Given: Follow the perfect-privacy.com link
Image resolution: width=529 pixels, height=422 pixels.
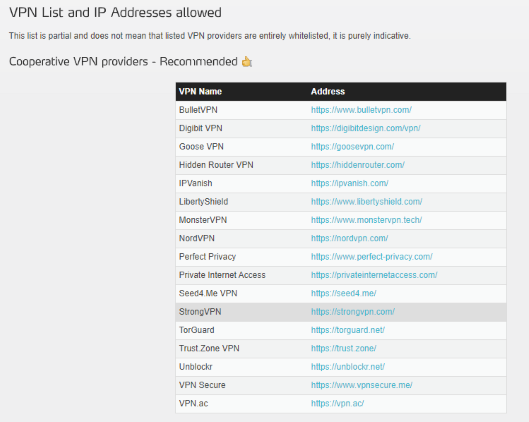Looking at the screenshot, I should [x=371, y=257].
